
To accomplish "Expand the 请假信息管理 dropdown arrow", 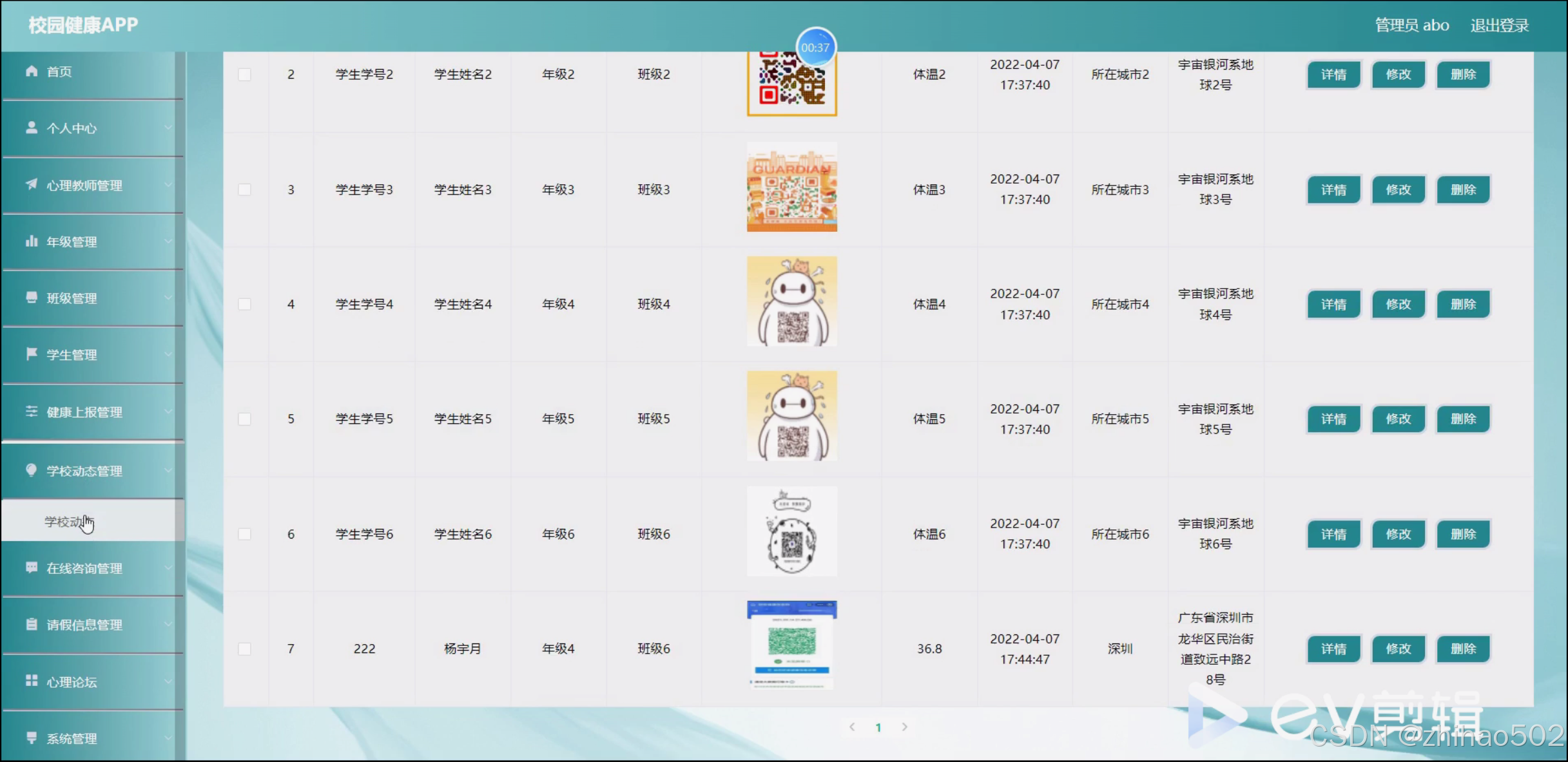I will point(168,624).
